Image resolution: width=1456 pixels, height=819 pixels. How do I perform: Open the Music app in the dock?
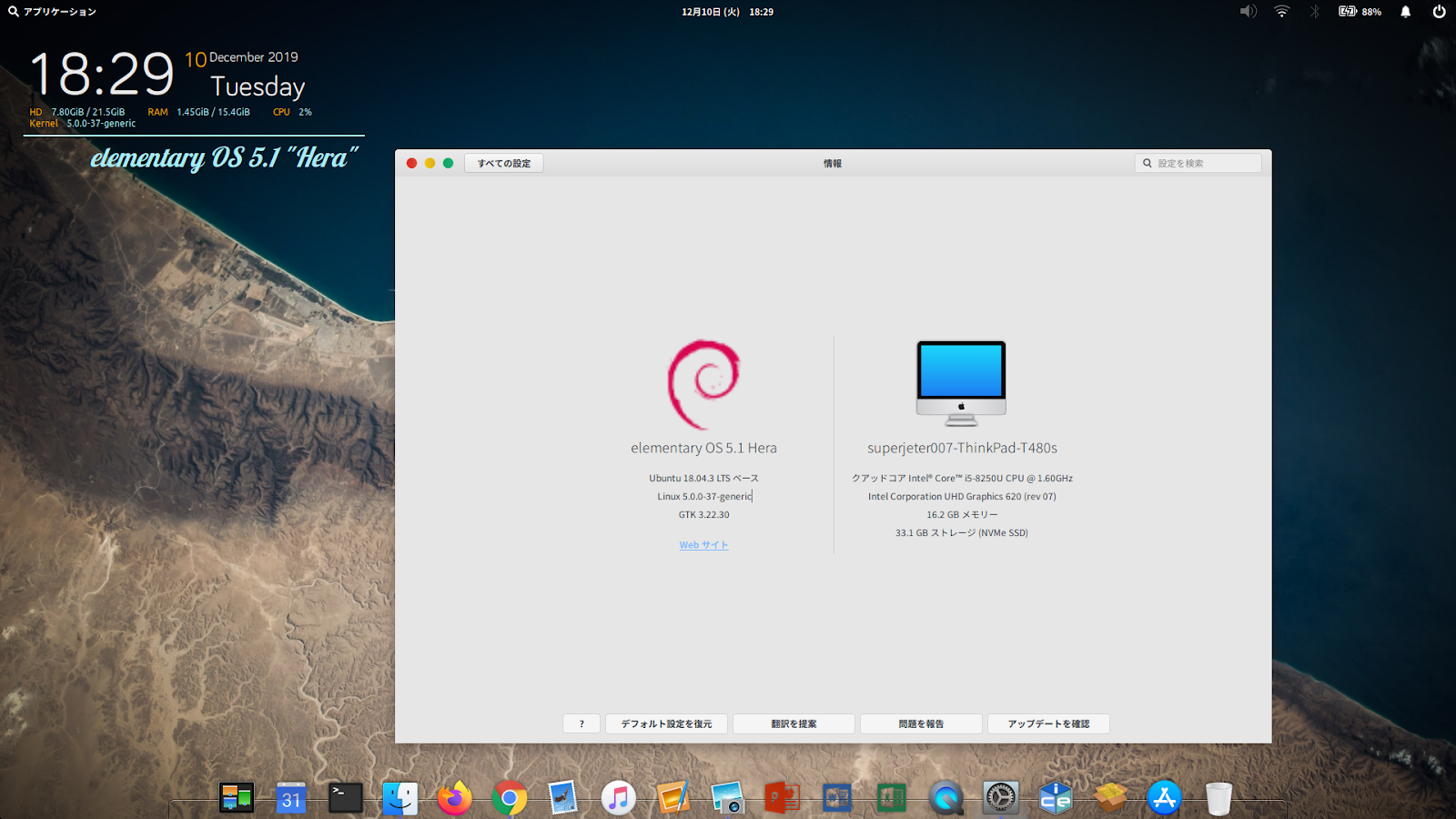[x=619, y=798]
